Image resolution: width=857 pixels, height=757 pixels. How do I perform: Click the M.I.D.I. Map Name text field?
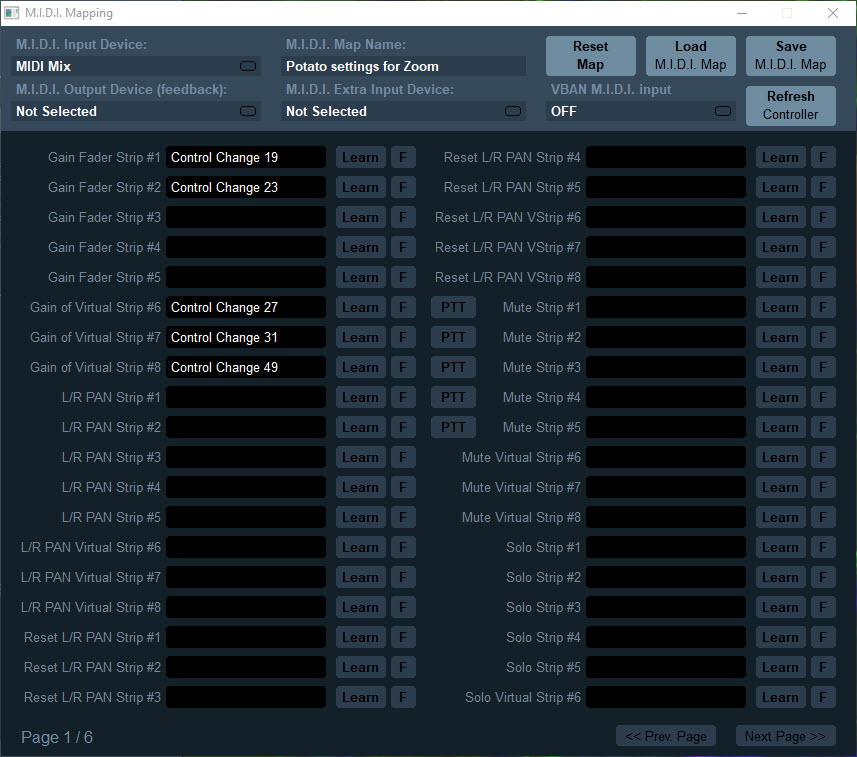(404, 67)
